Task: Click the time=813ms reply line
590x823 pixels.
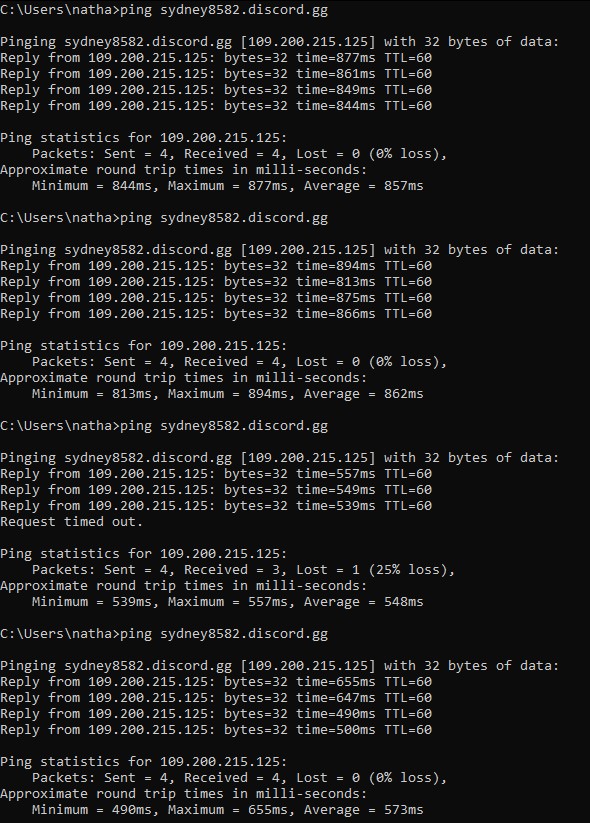Action: point(216,282)
